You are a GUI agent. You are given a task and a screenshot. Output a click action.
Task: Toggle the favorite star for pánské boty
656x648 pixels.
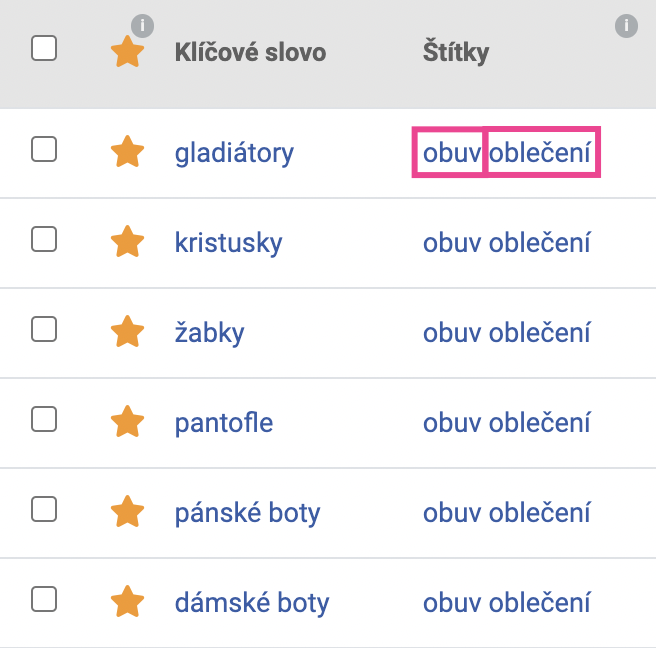pyautogui.click(x=128, y=511)
